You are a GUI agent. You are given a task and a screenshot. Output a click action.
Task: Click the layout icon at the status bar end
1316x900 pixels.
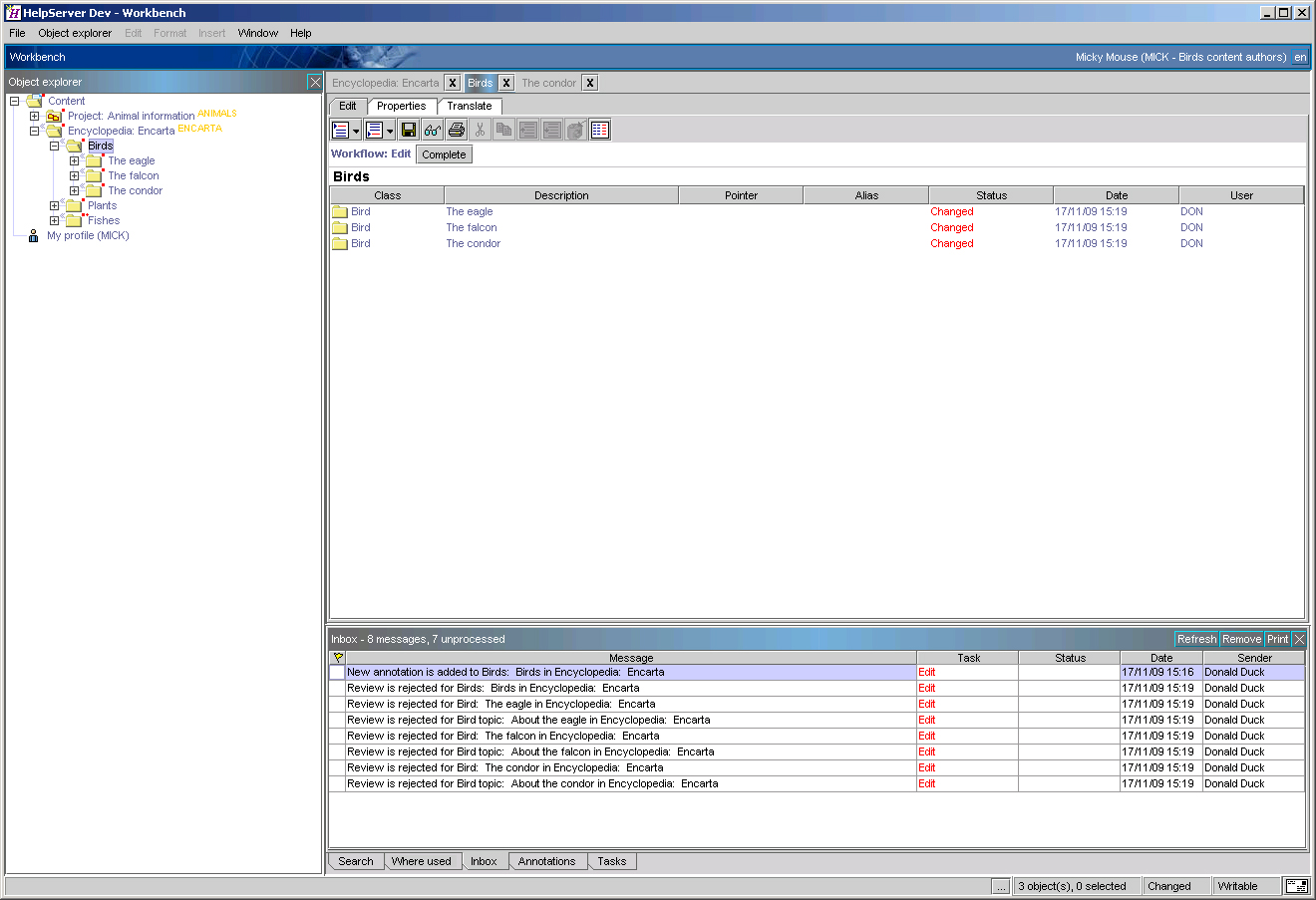click(x=1296, y=886)
